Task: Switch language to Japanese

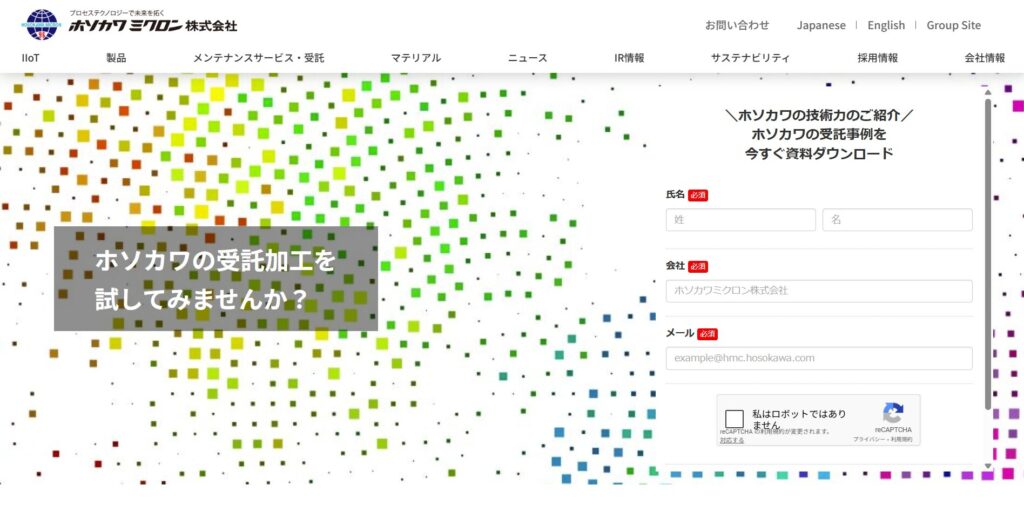Action: click(821, 25)
